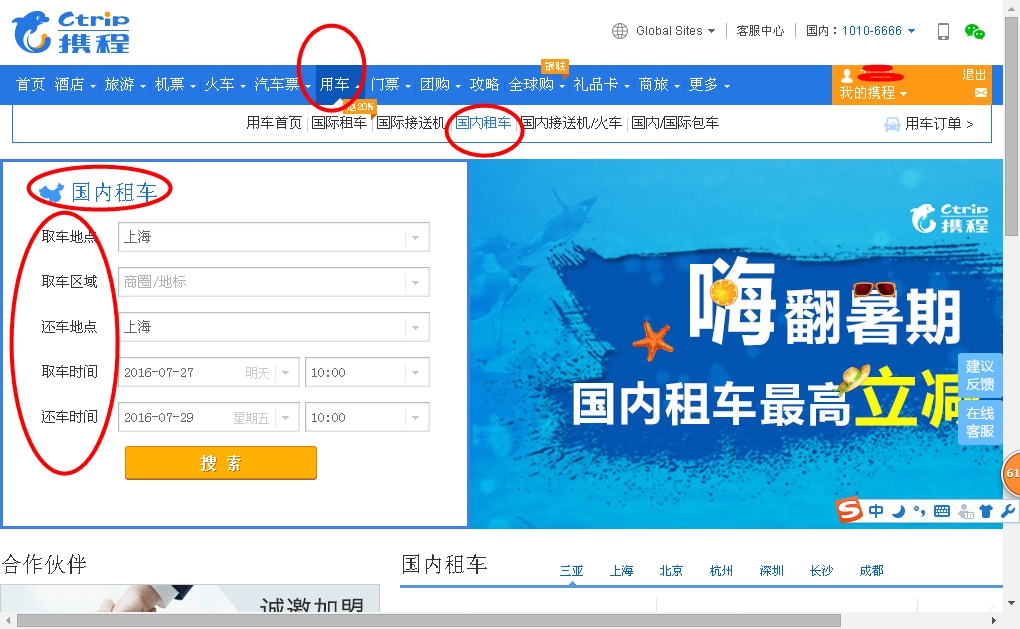
Task: Click the 取车区域 area input field
Action: click(x=262, y=282)
